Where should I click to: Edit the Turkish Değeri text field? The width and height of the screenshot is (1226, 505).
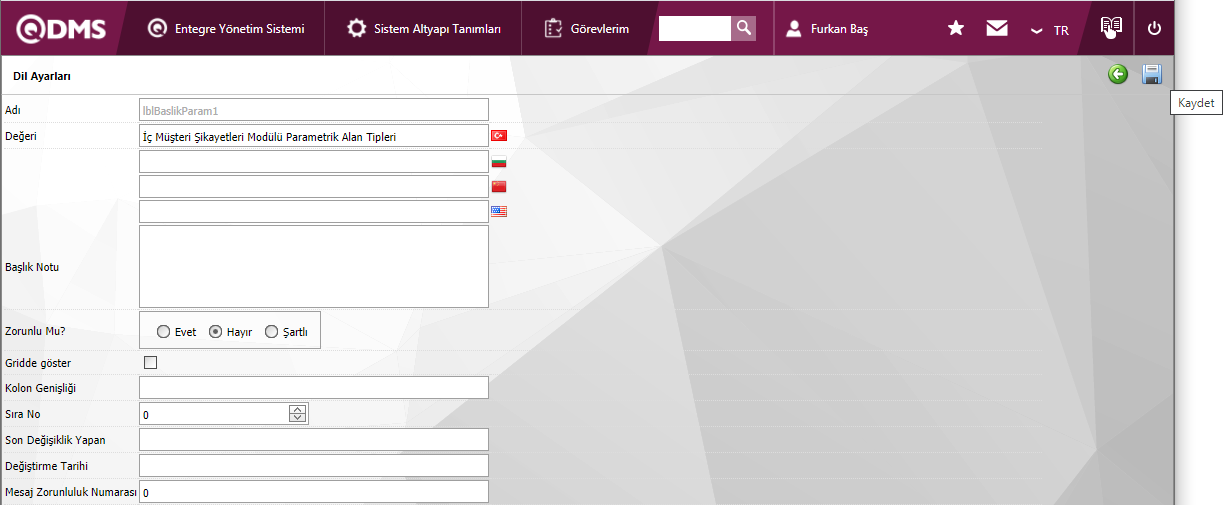314,136
